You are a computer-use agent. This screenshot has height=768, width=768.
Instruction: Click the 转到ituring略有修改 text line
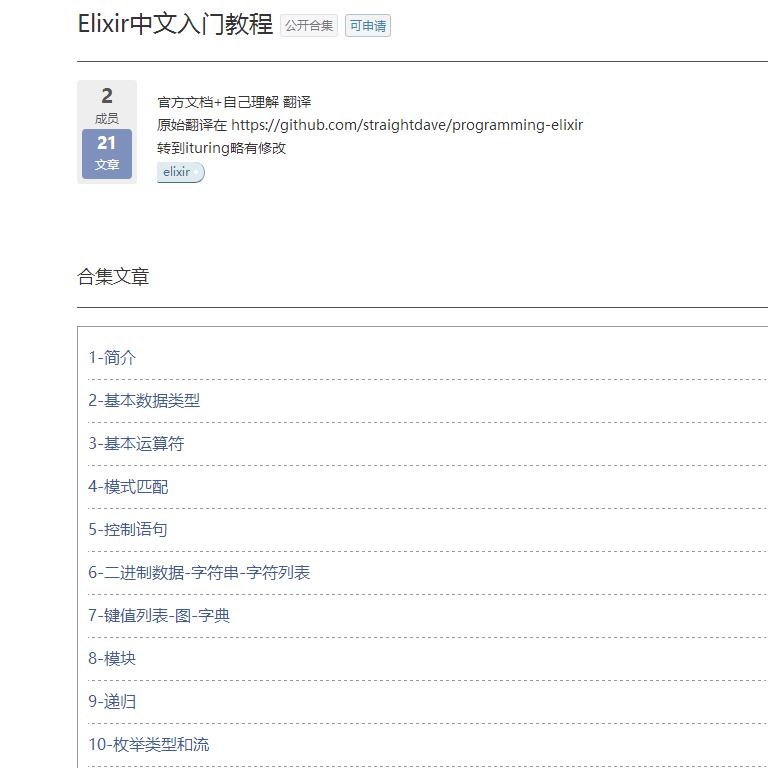(222, 148)
